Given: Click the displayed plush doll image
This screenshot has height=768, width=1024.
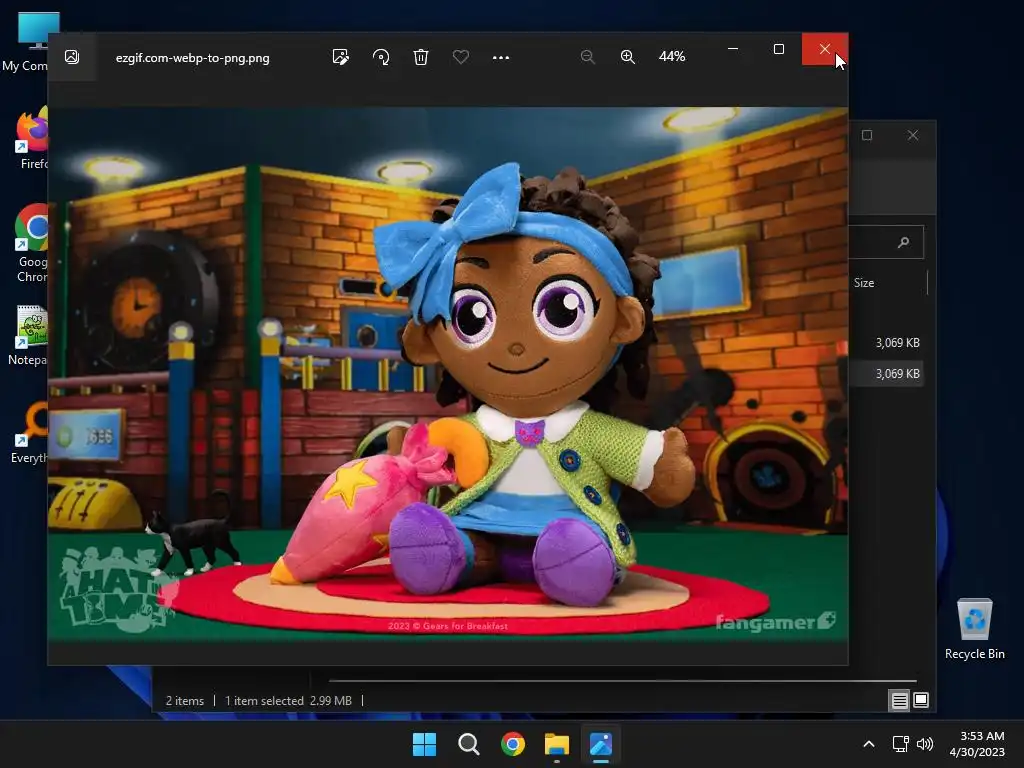Looking at the screenshot, I should coord(448,376).
